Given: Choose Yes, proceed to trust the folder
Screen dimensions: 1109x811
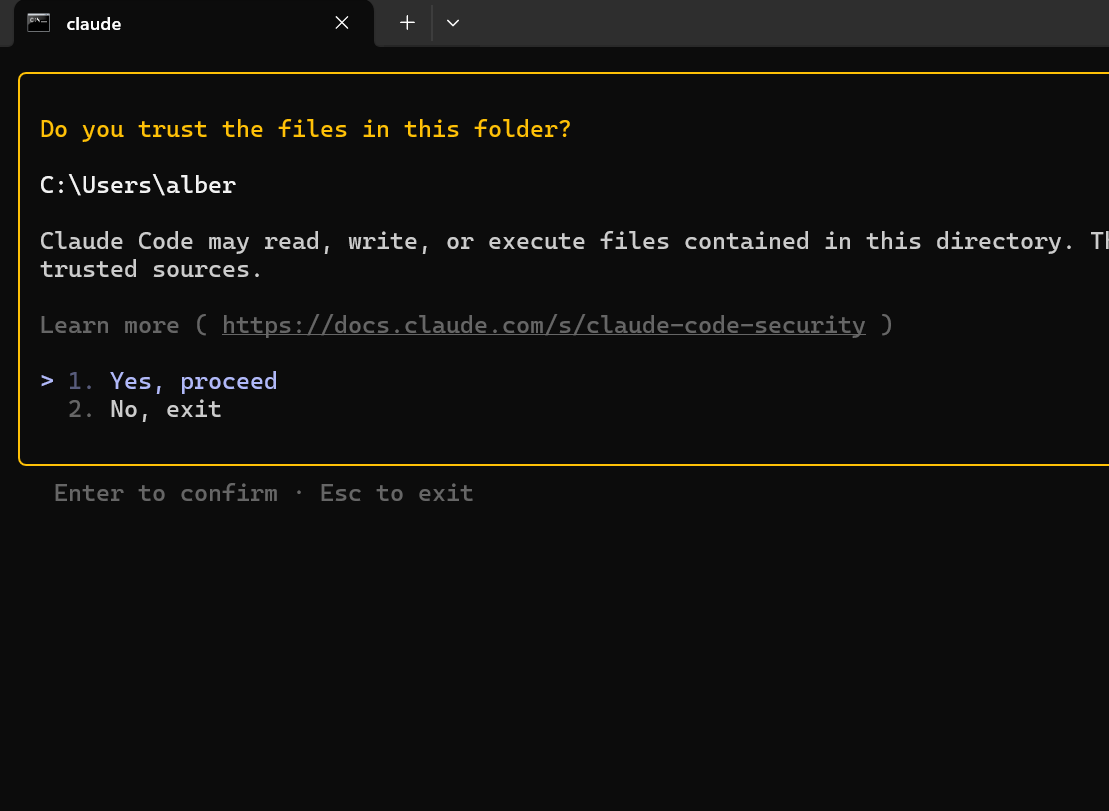Looking at the screenshot, I should (x=193, y=380).
